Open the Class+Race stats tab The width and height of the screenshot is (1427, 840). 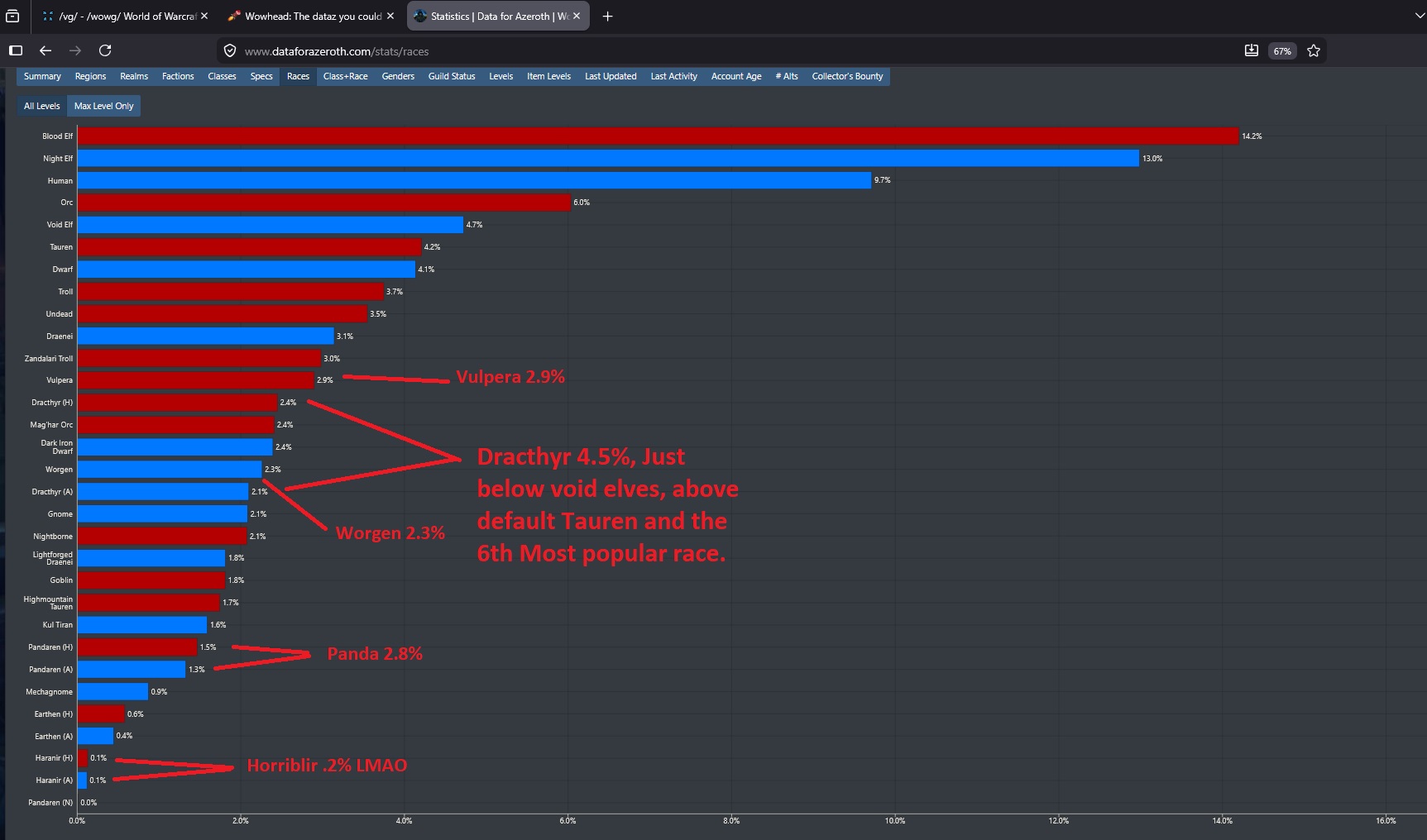point(346,76)
